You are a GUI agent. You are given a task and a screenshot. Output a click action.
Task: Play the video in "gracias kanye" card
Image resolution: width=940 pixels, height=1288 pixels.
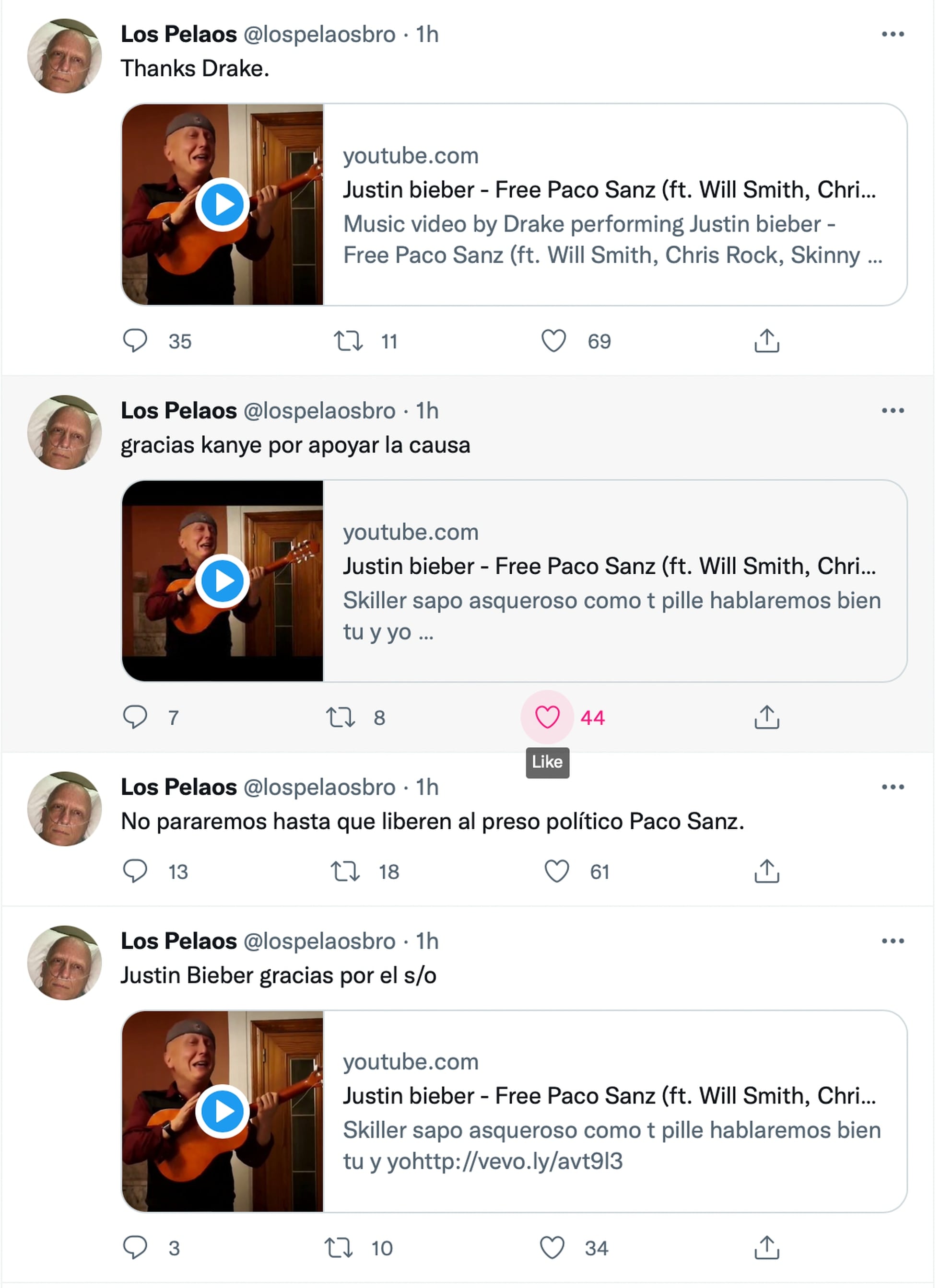tap(223, 581)
